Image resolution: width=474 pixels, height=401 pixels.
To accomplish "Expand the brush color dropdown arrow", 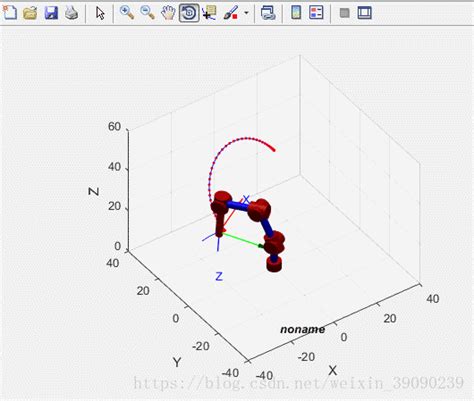I will coord(246,13).
